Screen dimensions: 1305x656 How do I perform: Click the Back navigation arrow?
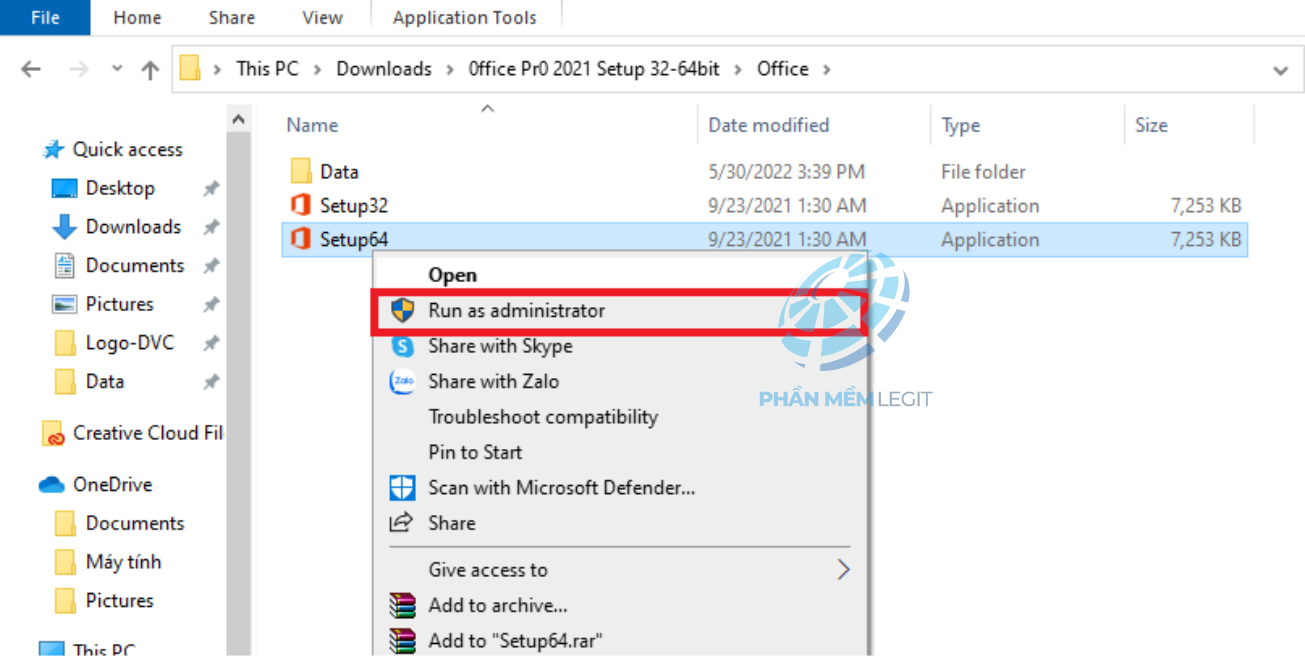pos(31,69)
